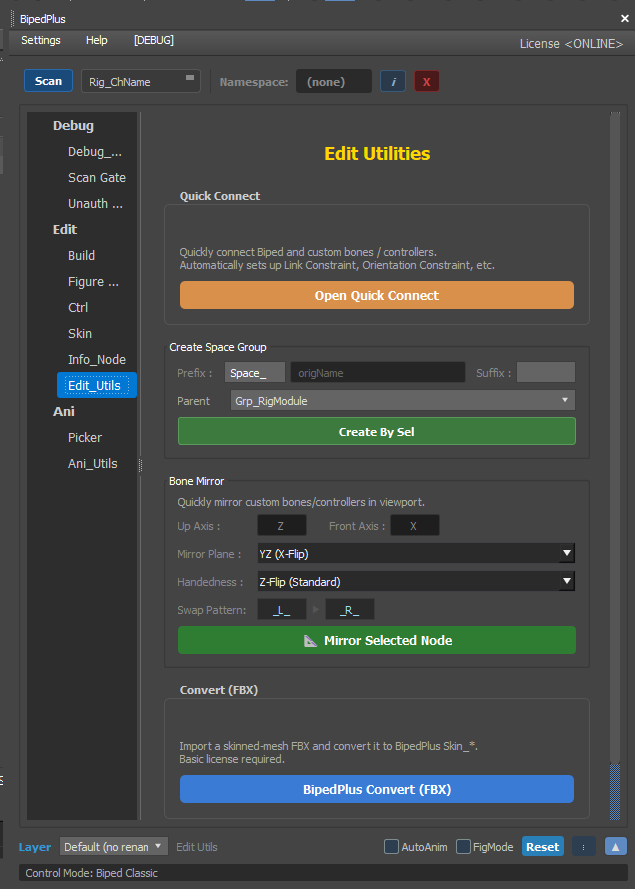Click the blue info 'i' icon

click(393, 82)
